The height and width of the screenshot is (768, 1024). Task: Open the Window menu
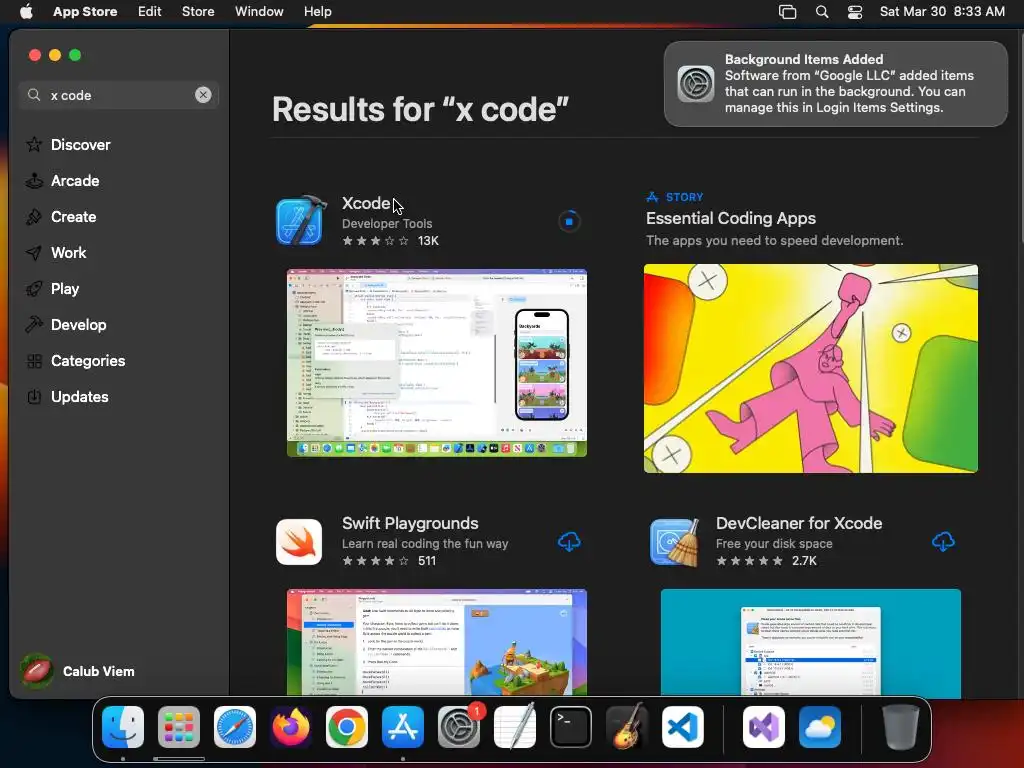click(259, 11)
